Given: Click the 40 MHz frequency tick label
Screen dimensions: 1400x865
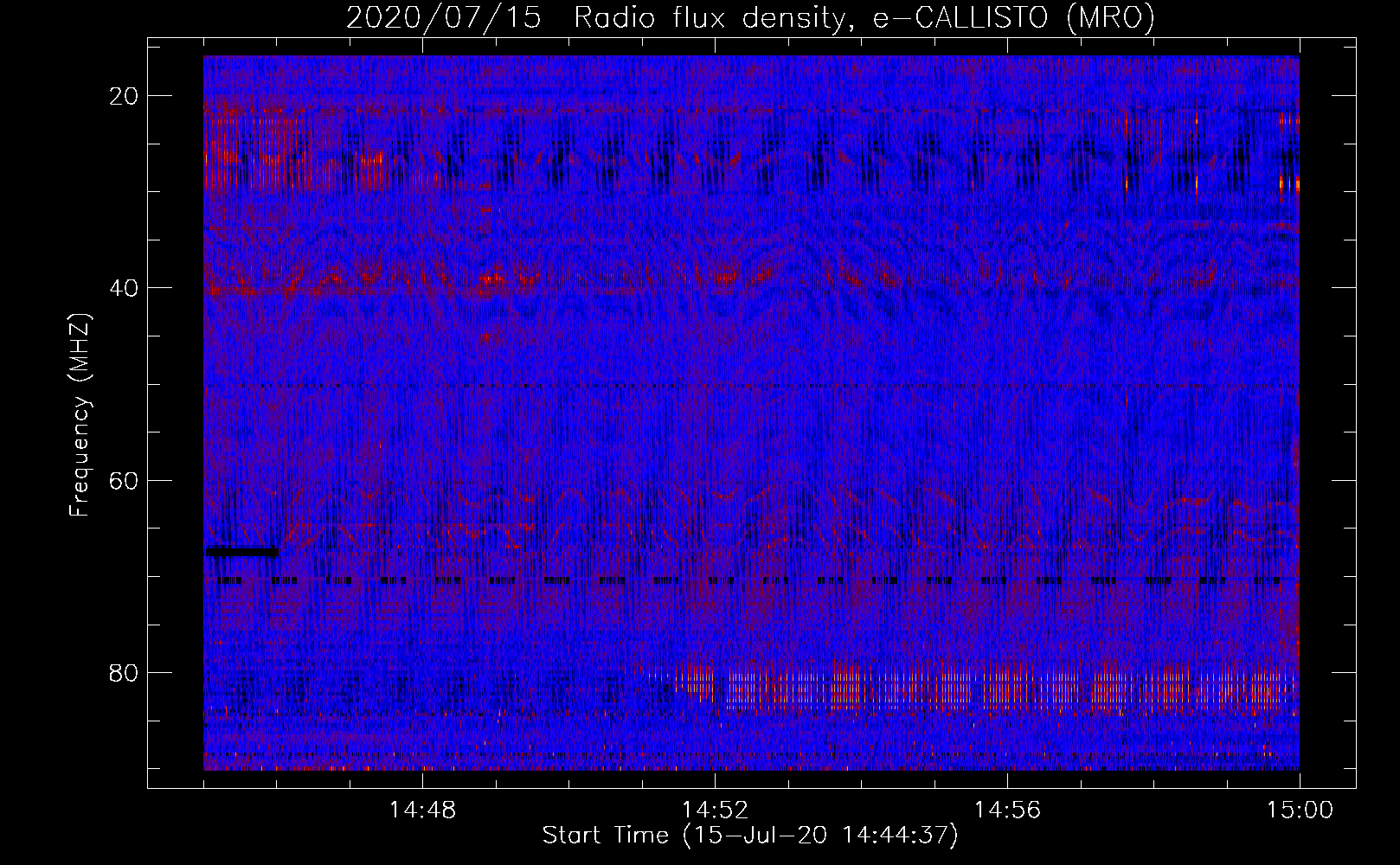Looking at the screenshot, I should click(124, 288).
